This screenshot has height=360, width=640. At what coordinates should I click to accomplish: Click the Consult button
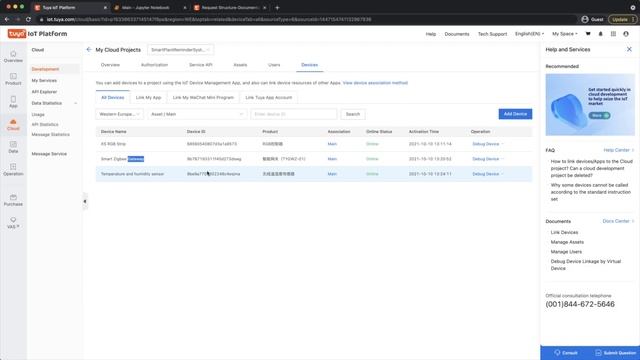566,353
